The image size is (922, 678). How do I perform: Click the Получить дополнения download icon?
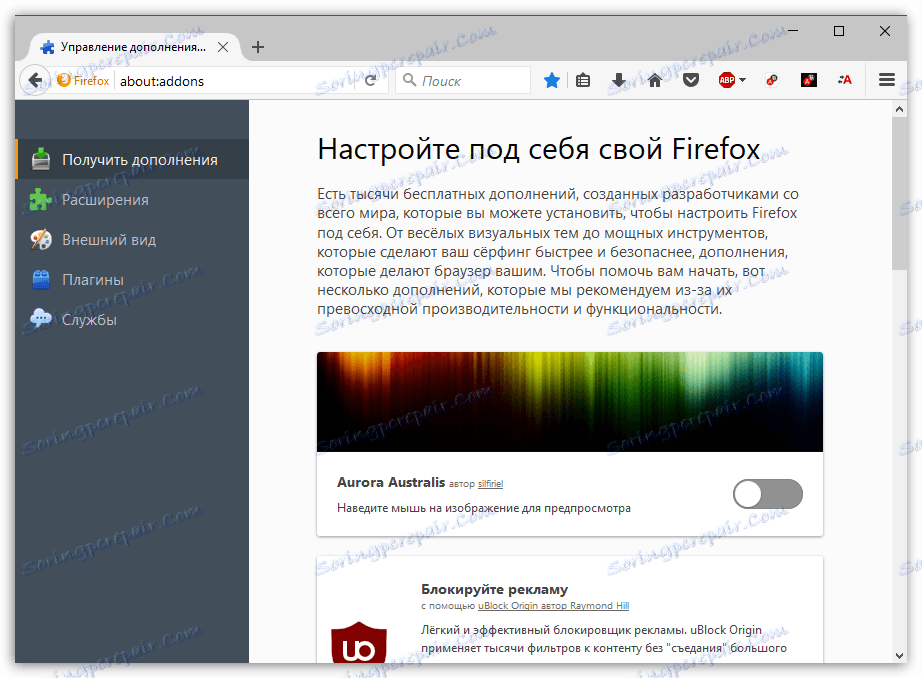coord(41,159)
